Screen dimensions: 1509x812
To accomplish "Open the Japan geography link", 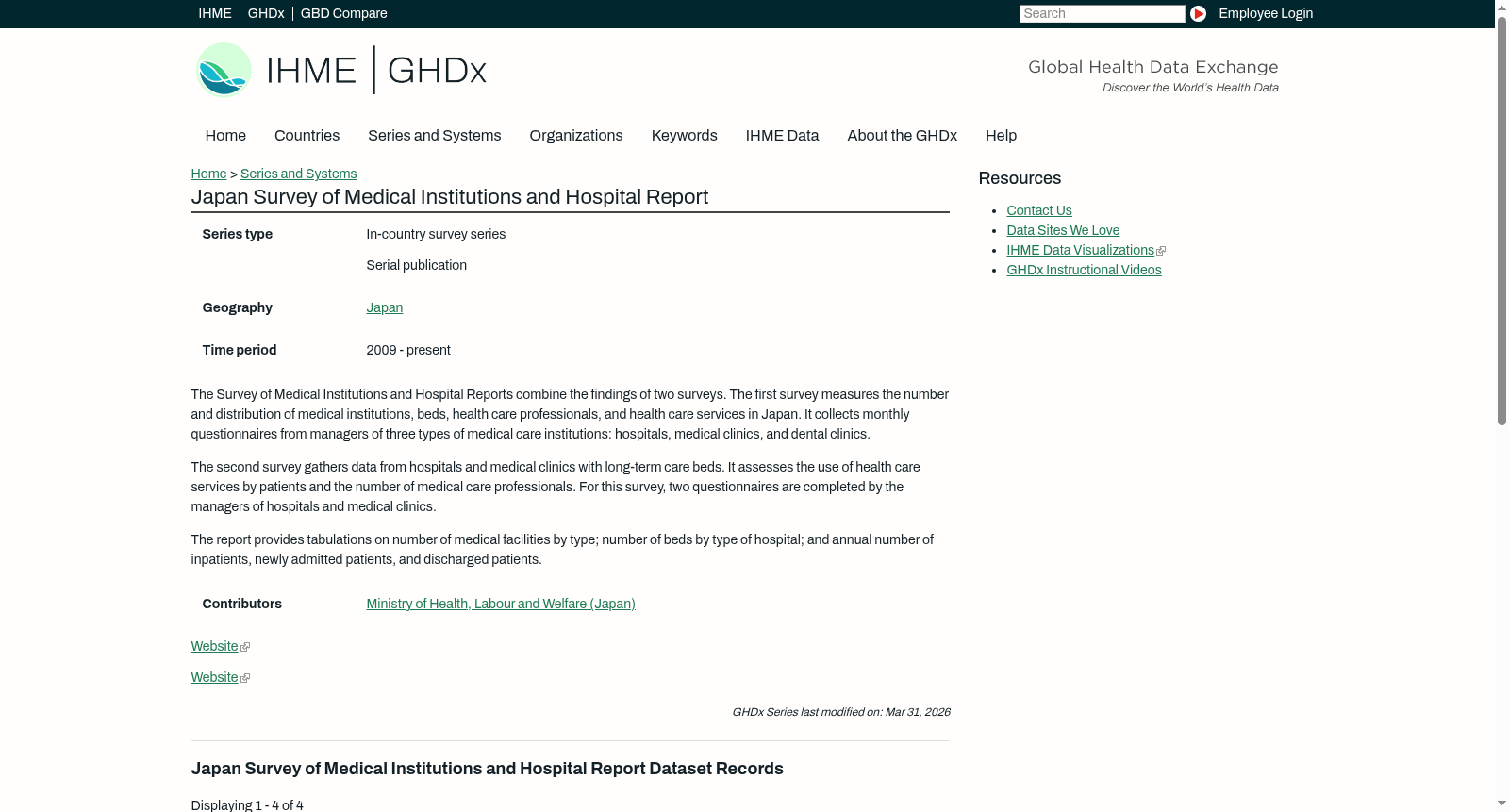I will 385,307.
